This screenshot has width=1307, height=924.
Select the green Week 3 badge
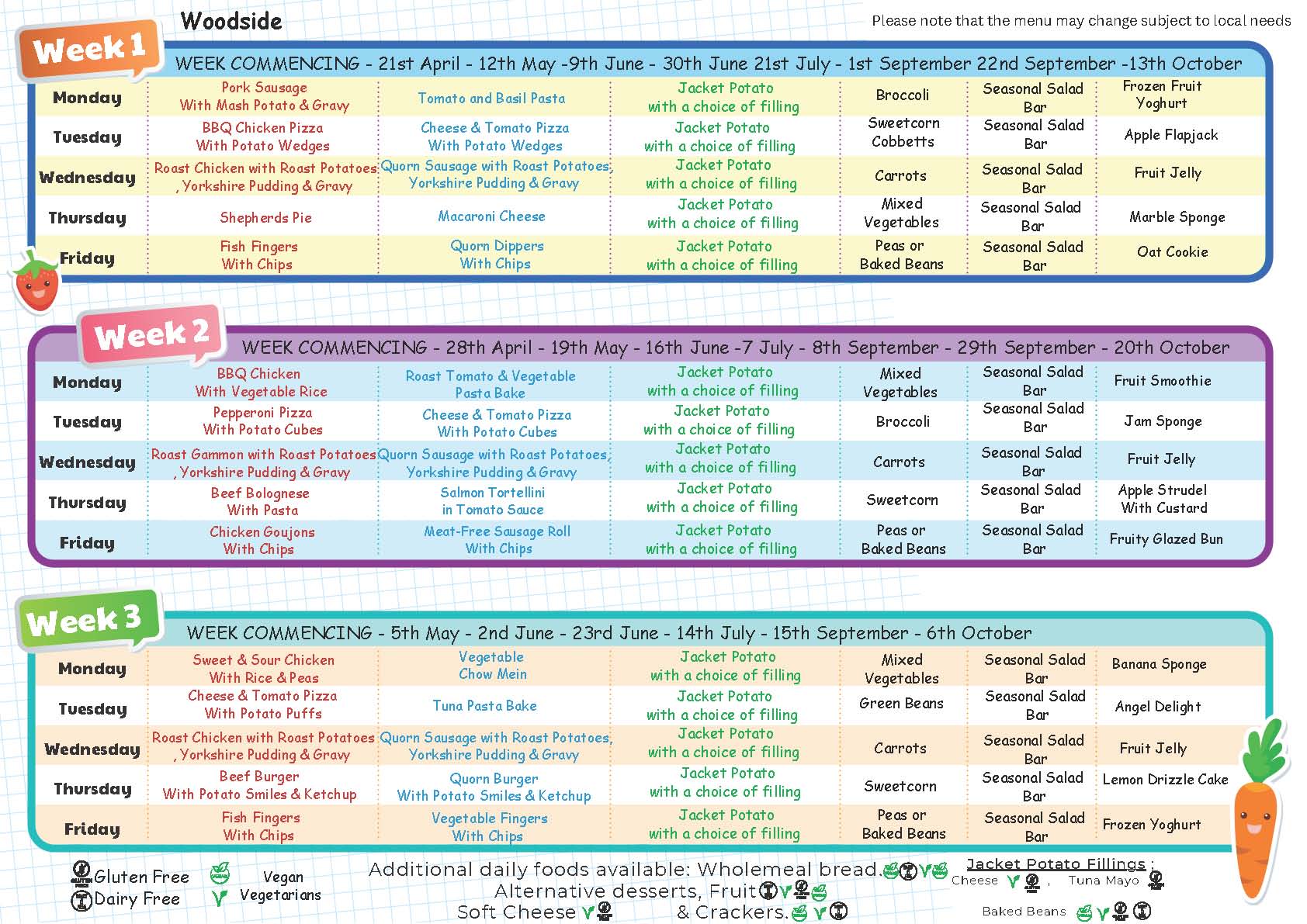tap(90, 620)
